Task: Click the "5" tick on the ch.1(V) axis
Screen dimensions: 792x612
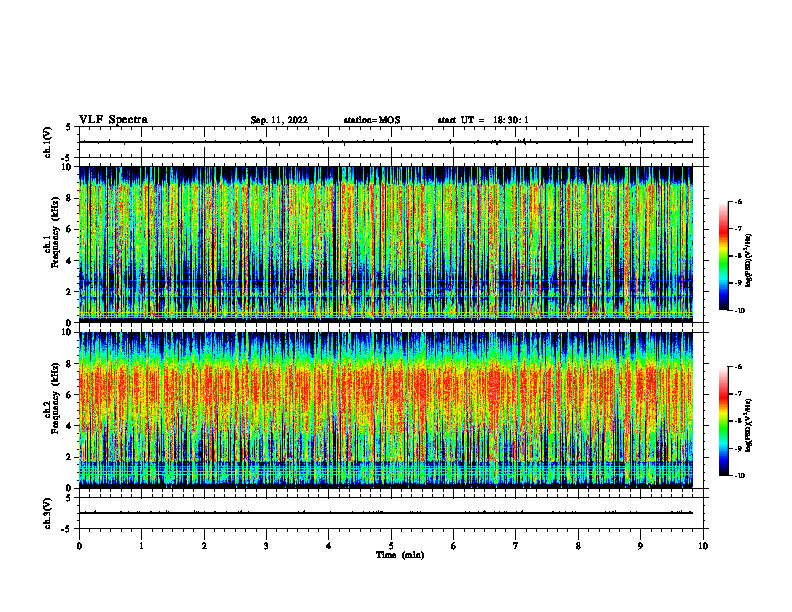Action: [x=68, y=127]
